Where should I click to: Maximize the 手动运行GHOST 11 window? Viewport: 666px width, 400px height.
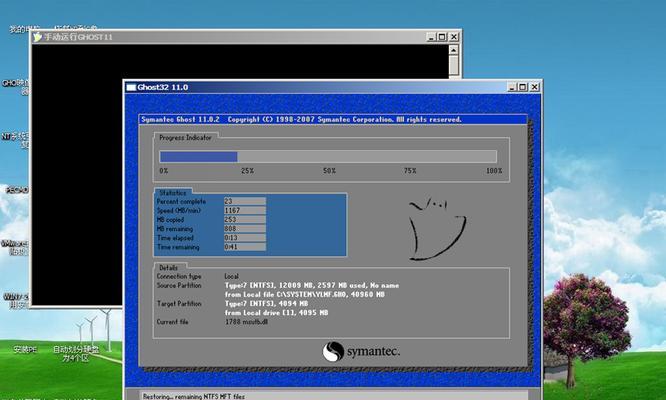coord(442,37)
